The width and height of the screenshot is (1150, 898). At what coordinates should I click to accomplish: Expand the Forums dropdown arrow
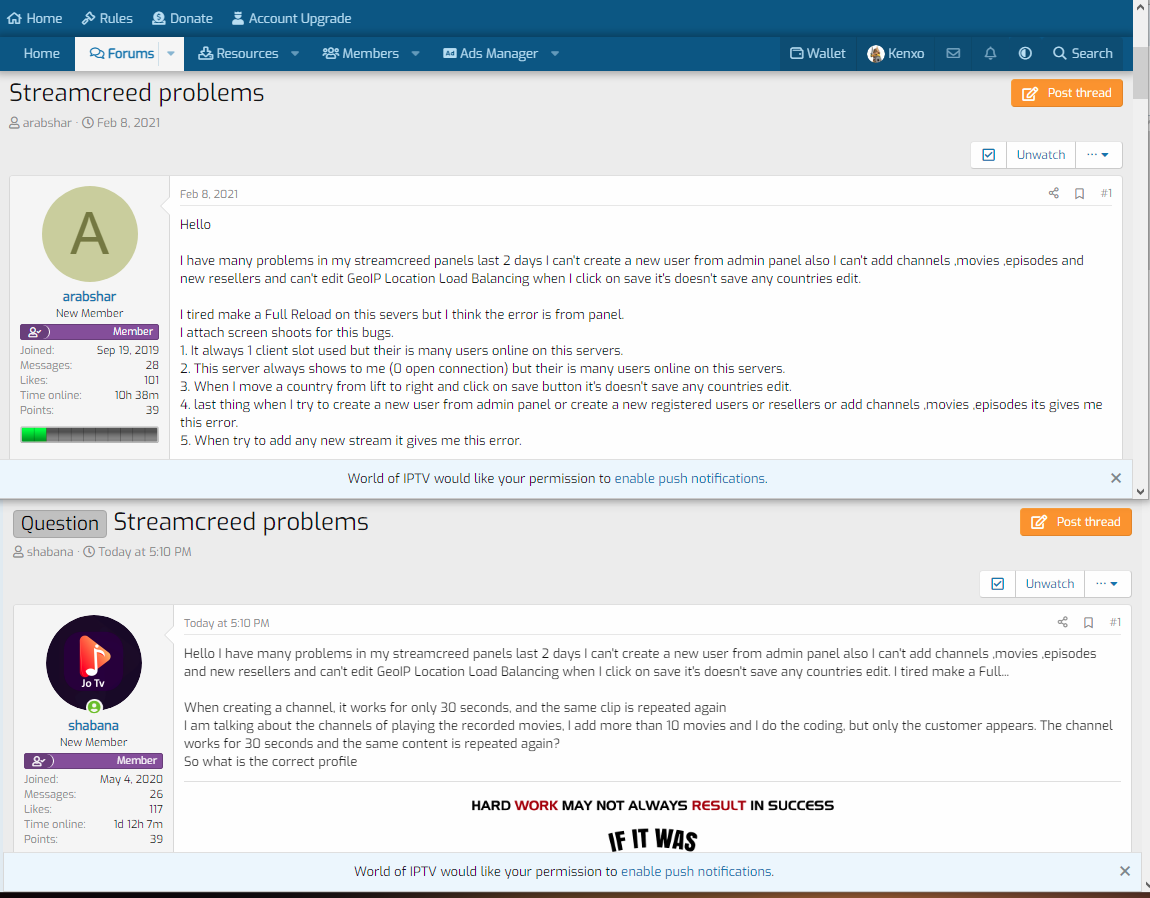tap(171, 54)
